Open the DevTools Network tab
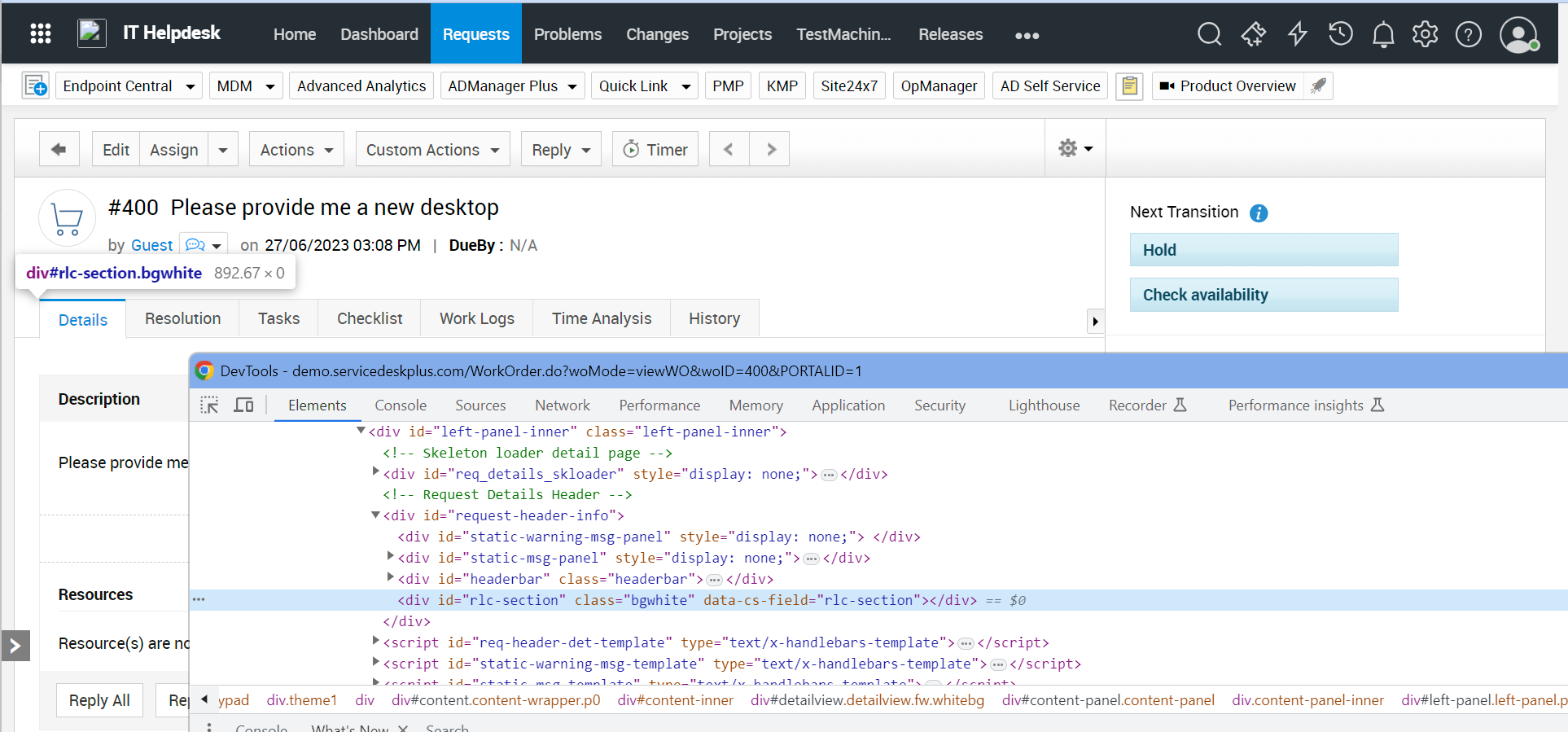 (x=563, y=405)
